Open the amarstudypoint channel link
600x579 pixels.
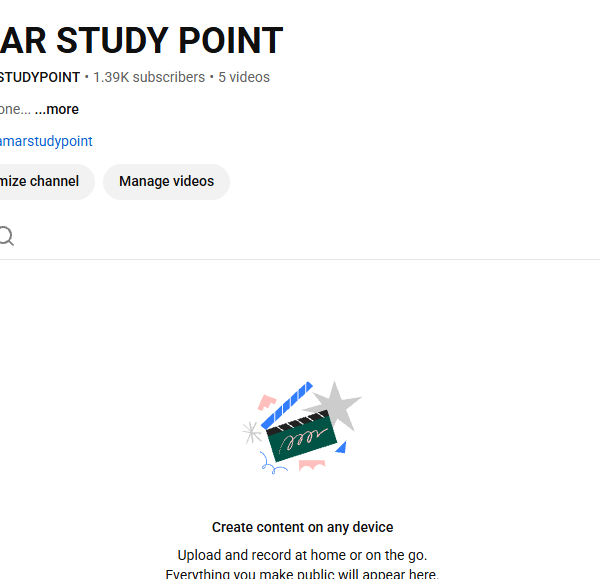click(x=46, y=141)
